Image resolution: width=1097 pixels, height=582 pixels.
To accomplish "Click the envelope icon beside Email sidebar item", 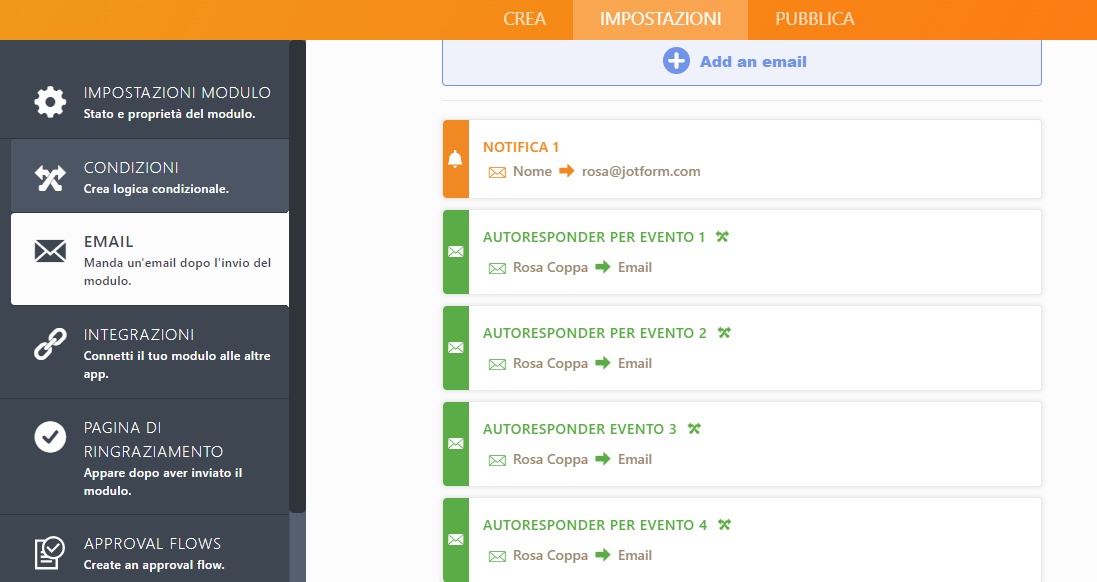I will pos(50,251).
